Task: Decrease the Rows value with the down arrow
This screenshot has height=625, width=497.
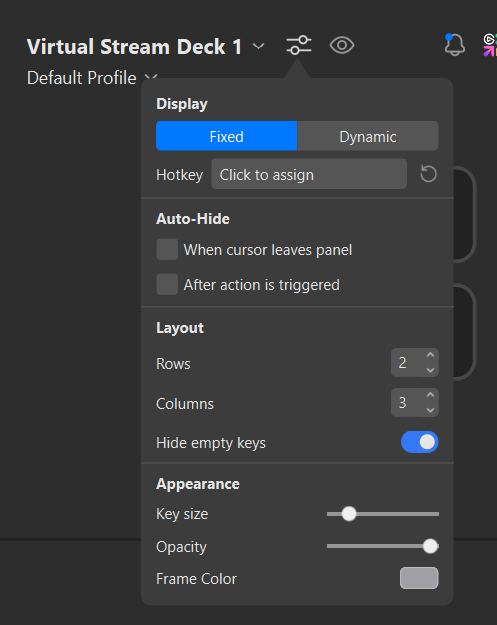Action: click(x=430, y=370)
